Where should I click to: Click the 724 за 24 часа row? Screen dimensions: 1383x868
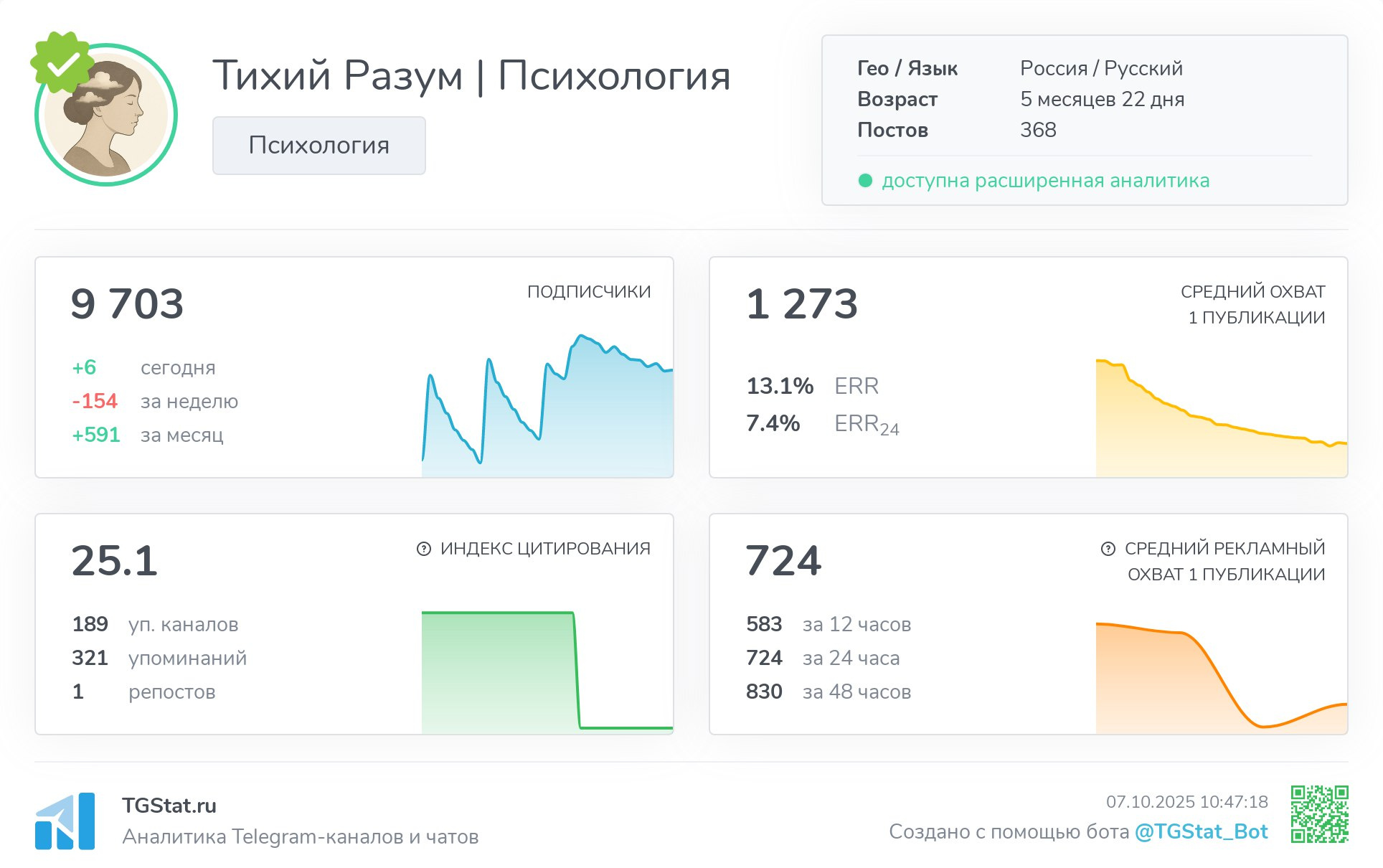click(822, 658)
